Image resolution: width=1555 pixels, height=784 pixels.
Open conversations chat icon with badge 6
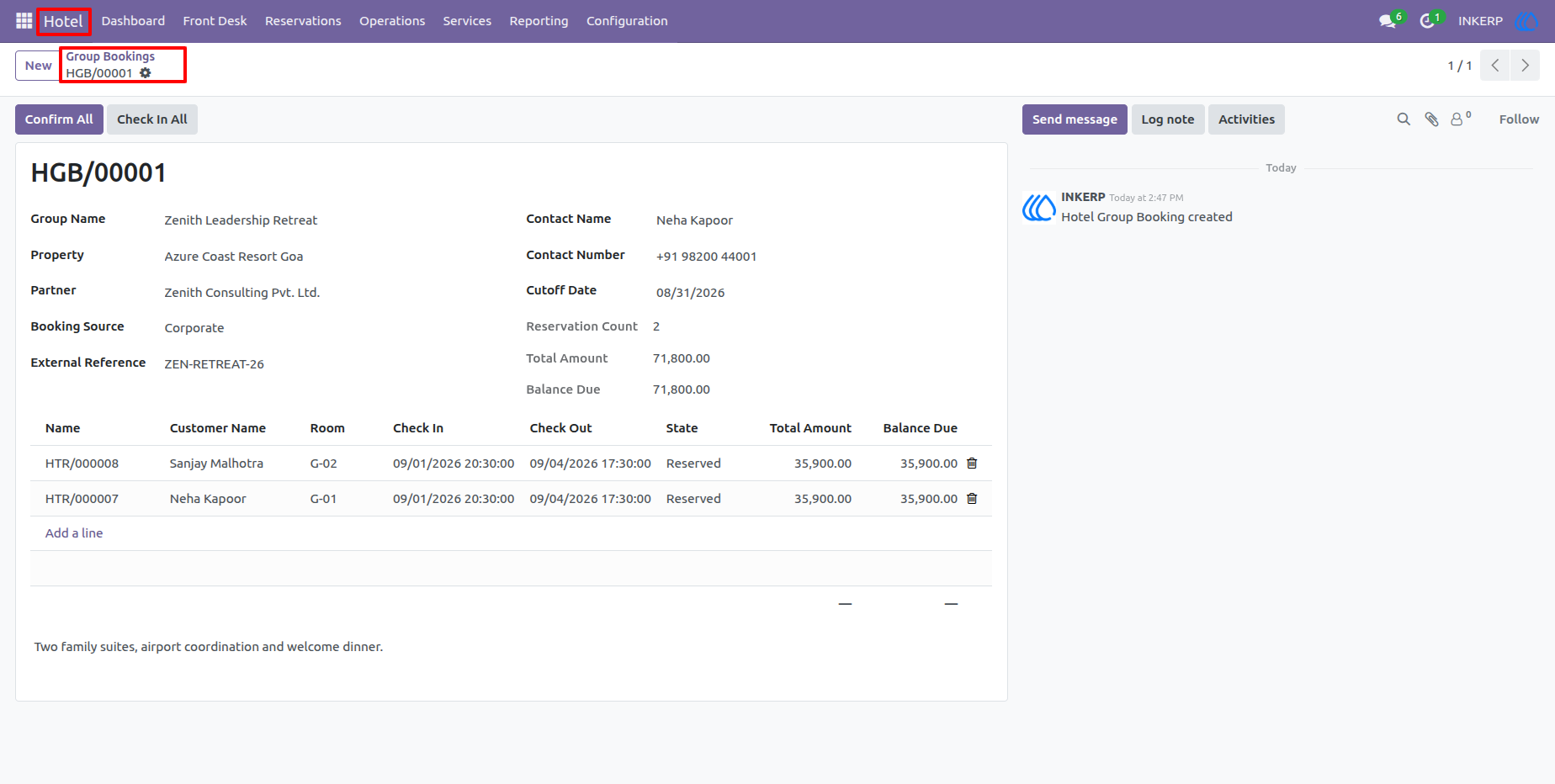coord(1389,21)
